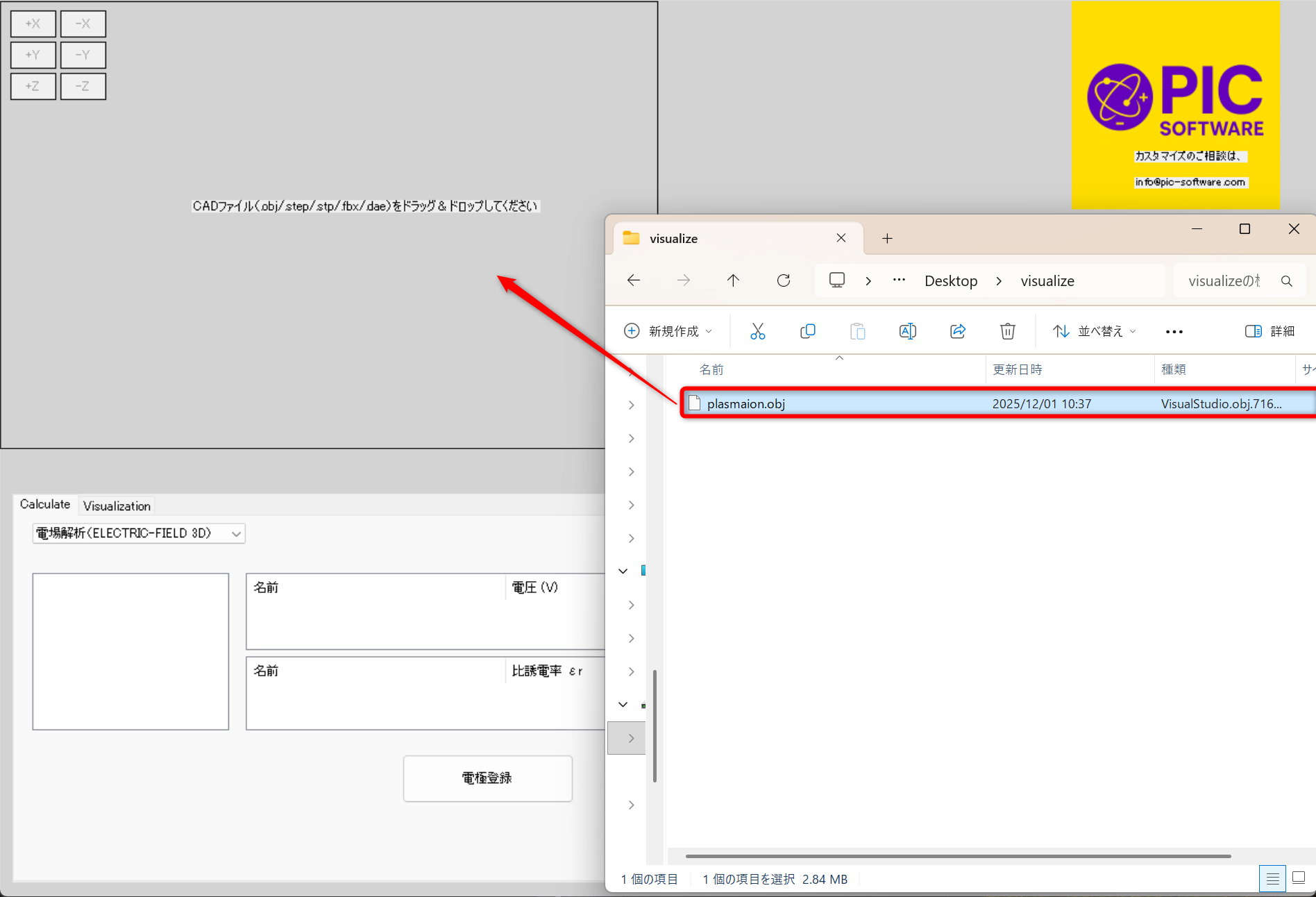Click the visualize search box
The height and width of the screenshot is (897, 1316).
coord(1225,281)
